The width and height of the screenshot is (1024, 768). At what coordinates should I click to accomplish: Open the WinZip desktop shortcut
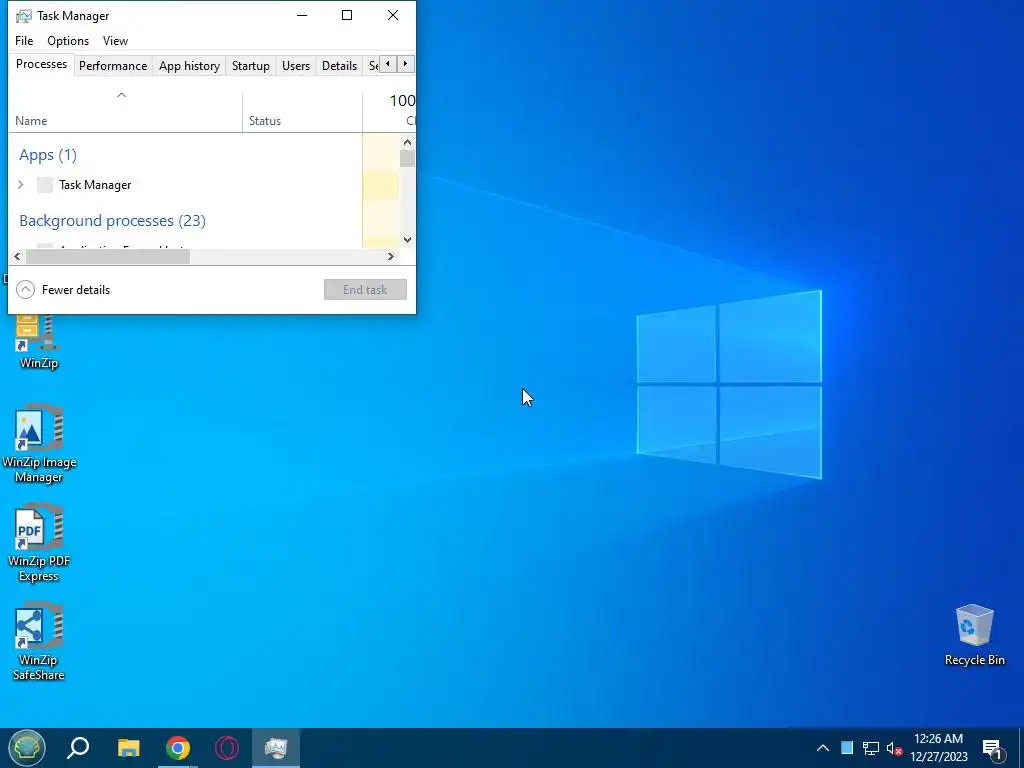[x=38, y=342]
